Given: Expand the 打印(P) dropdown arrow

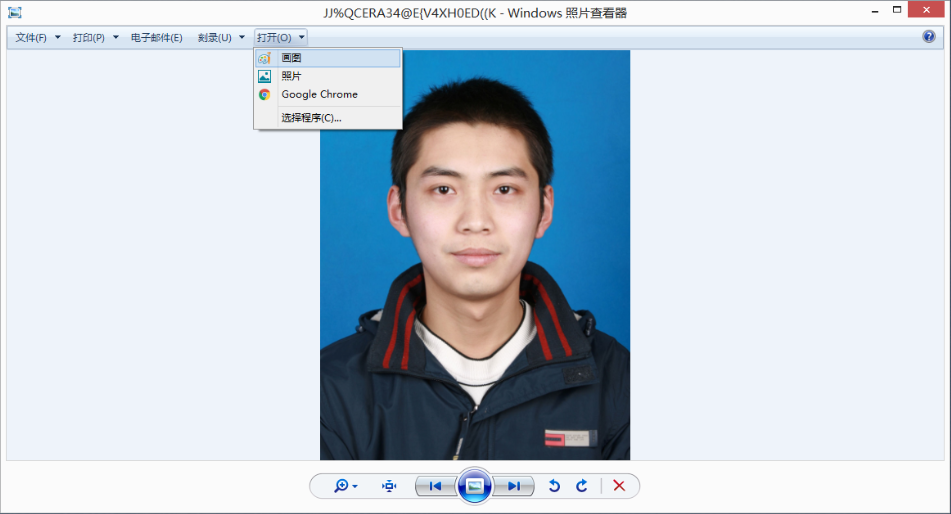Looking at the screenshot, I should (x=116, y=38).
